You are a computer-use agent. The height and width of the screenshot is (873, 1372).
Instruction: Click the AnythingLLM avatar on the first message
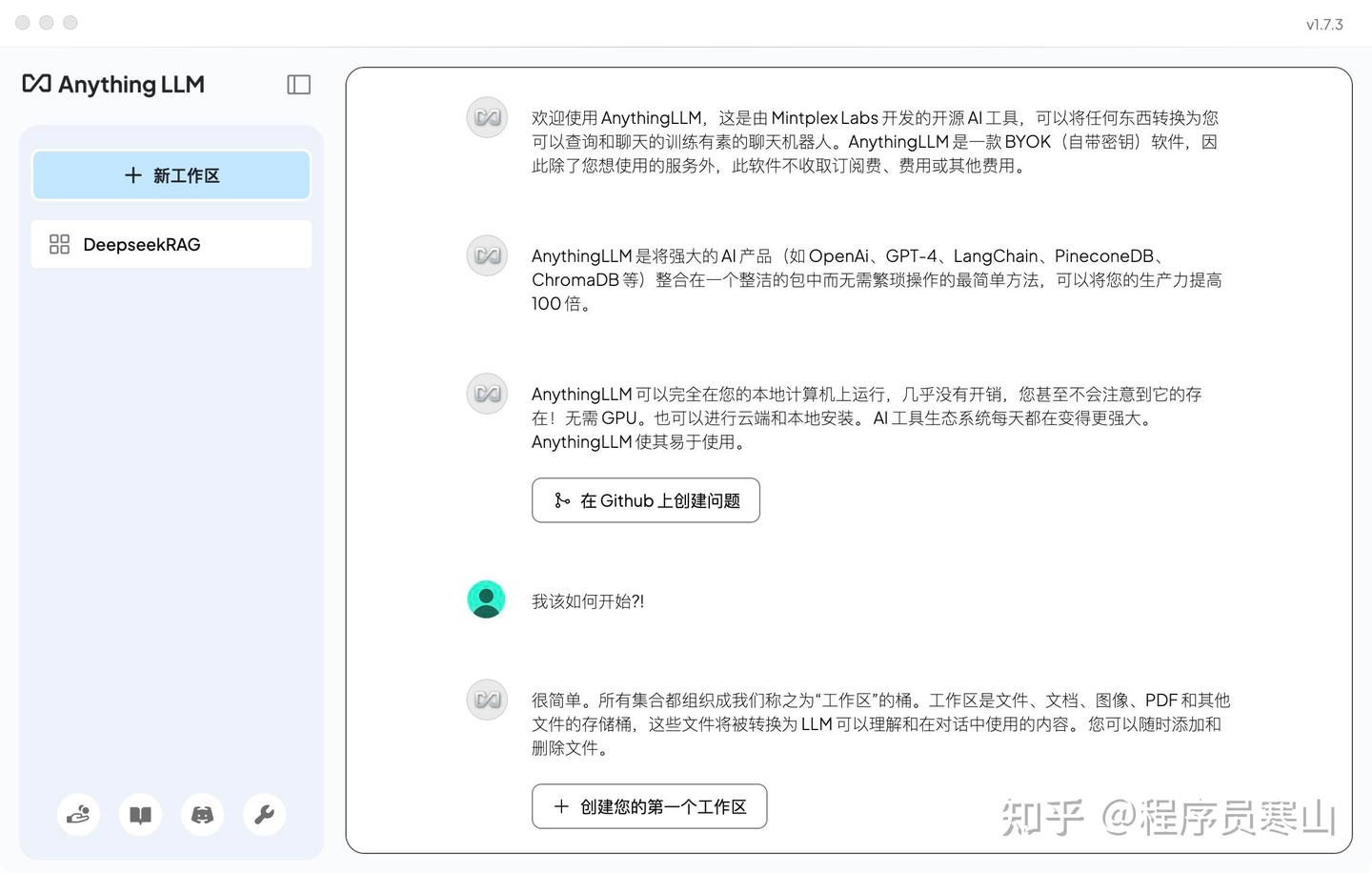pos(486,116)
